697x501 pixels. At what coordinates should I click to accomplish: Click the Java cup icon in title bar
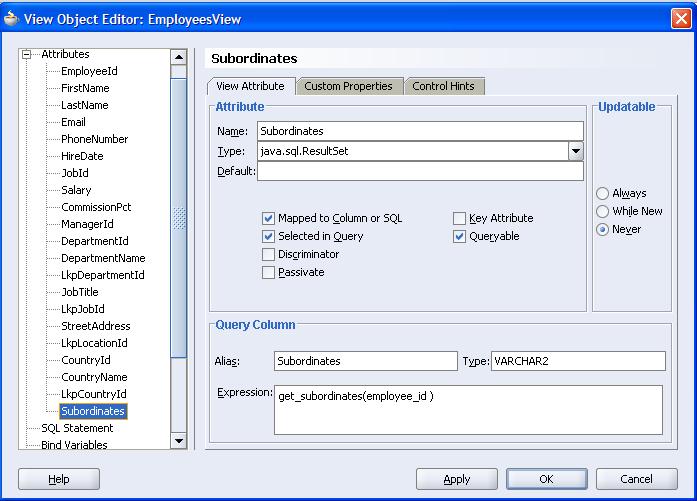[12, 19]
